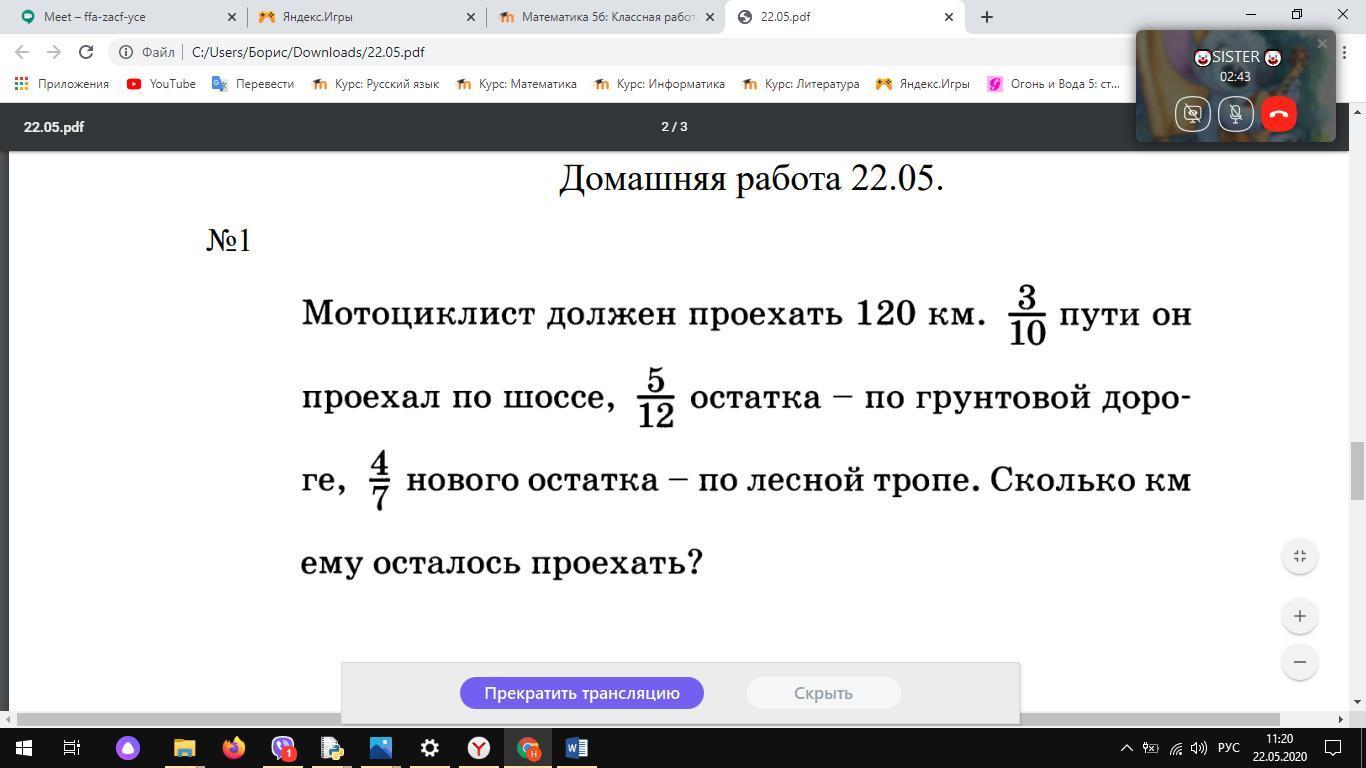The image size is (1366, 768).
Task: Close the SISTER call overlay
Action: point(1322,44)
